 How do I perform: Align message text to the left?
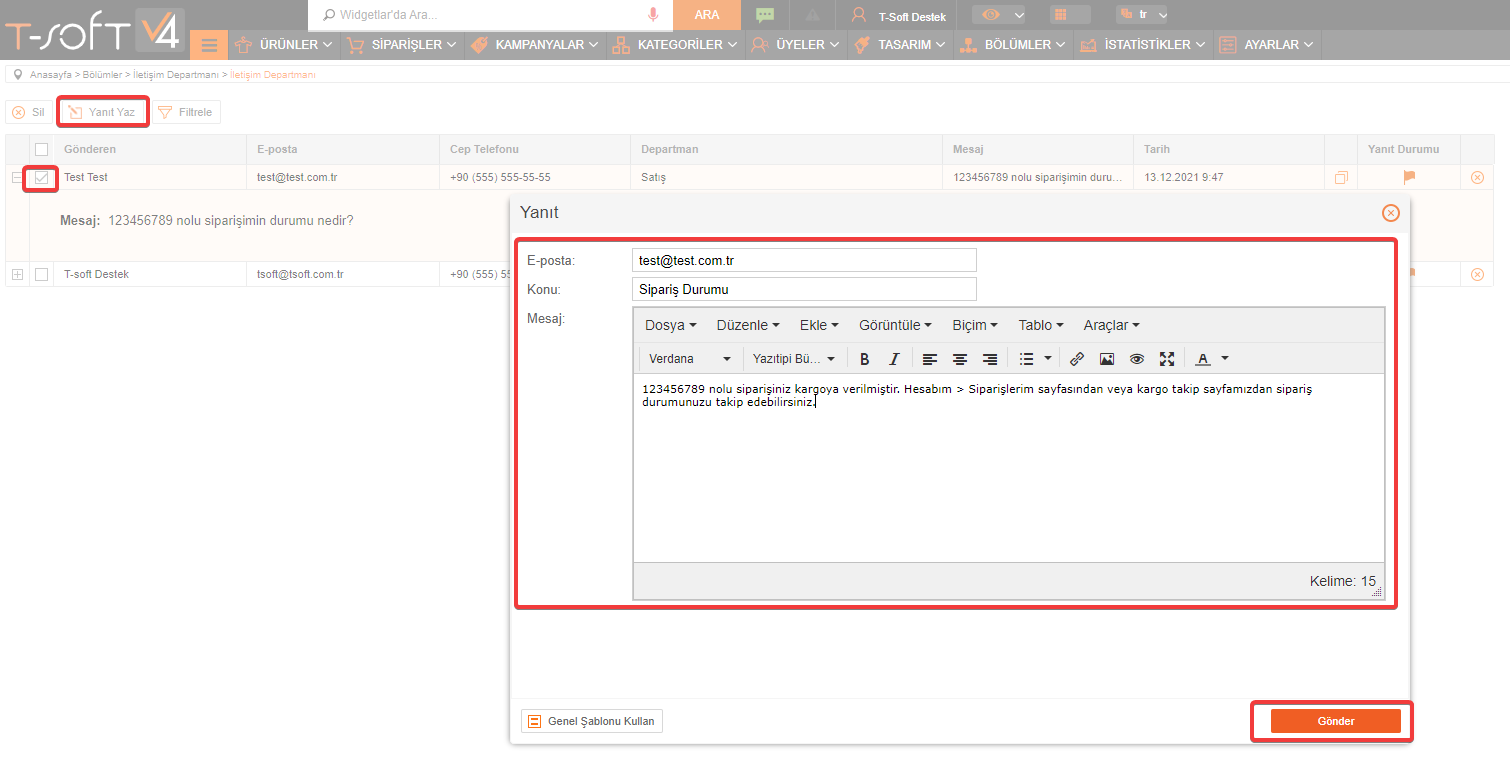(930, 359)
